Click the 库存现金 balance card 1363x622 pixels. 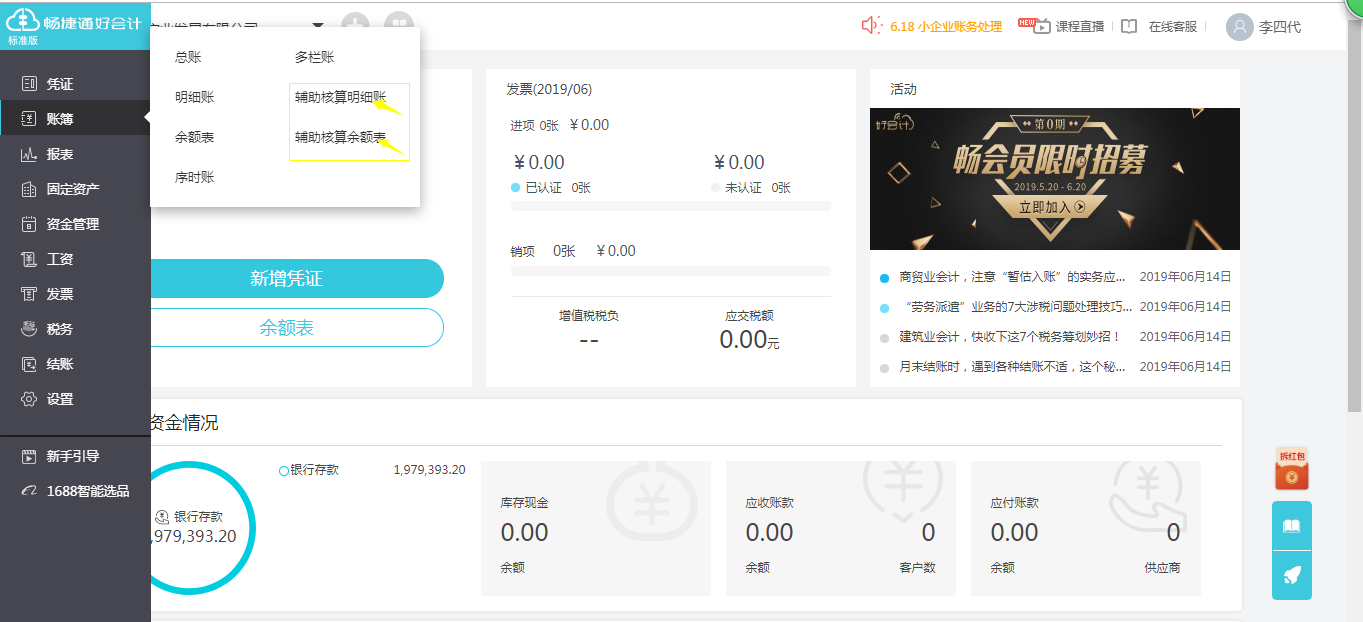click(596, 528)
